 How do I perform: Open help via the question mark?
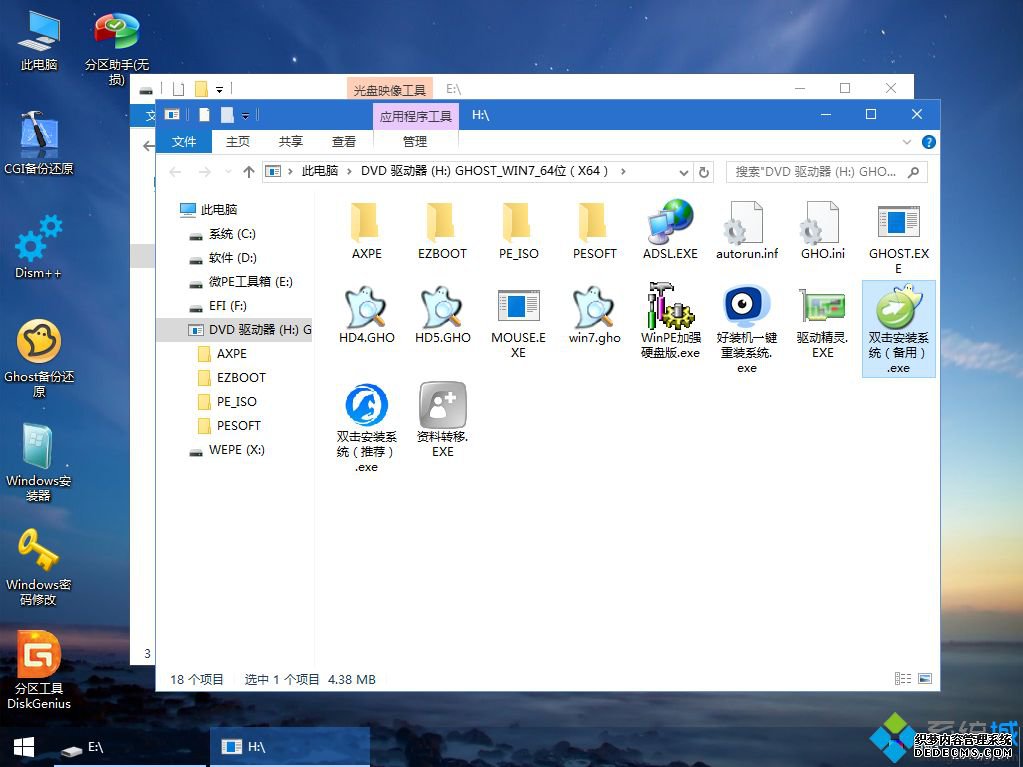[929, 141]
